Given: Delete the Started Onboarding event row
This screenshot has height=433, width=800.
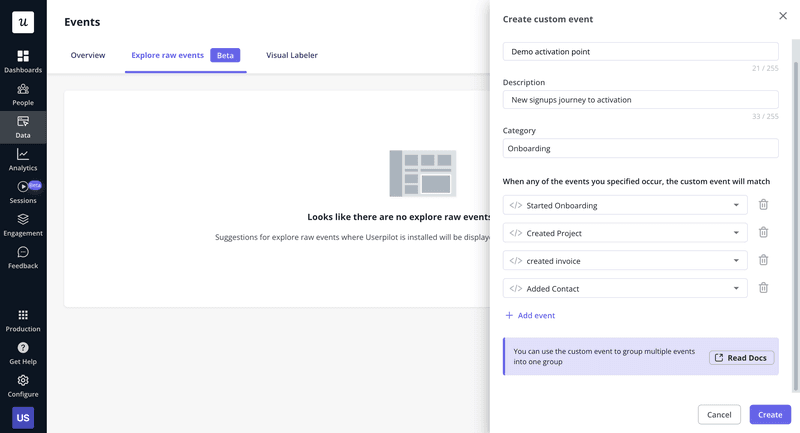Looking at the screenshot, I should click(x=763, y=205).
